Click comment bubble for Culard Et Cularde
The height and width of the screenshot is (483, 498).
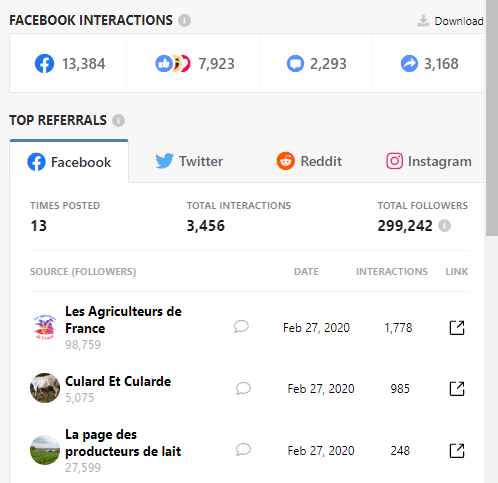point(243,388)
